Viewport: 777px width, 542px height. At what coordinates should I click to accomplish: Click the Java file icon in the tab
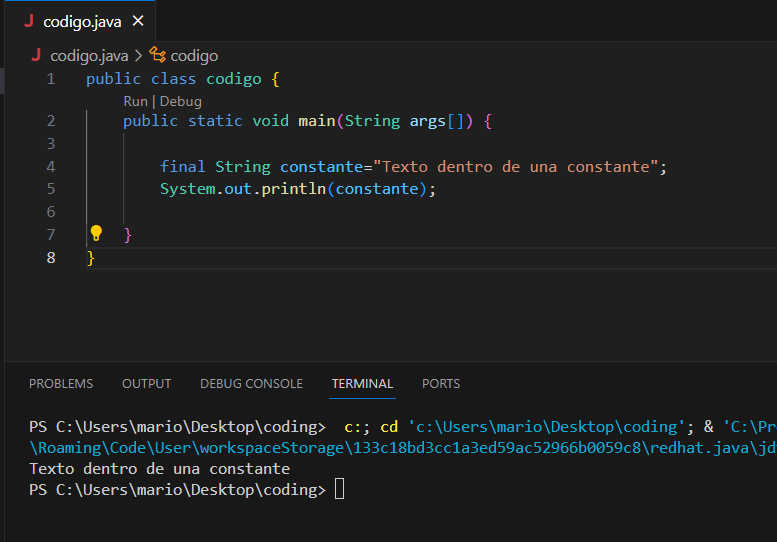tap(29, 21)
